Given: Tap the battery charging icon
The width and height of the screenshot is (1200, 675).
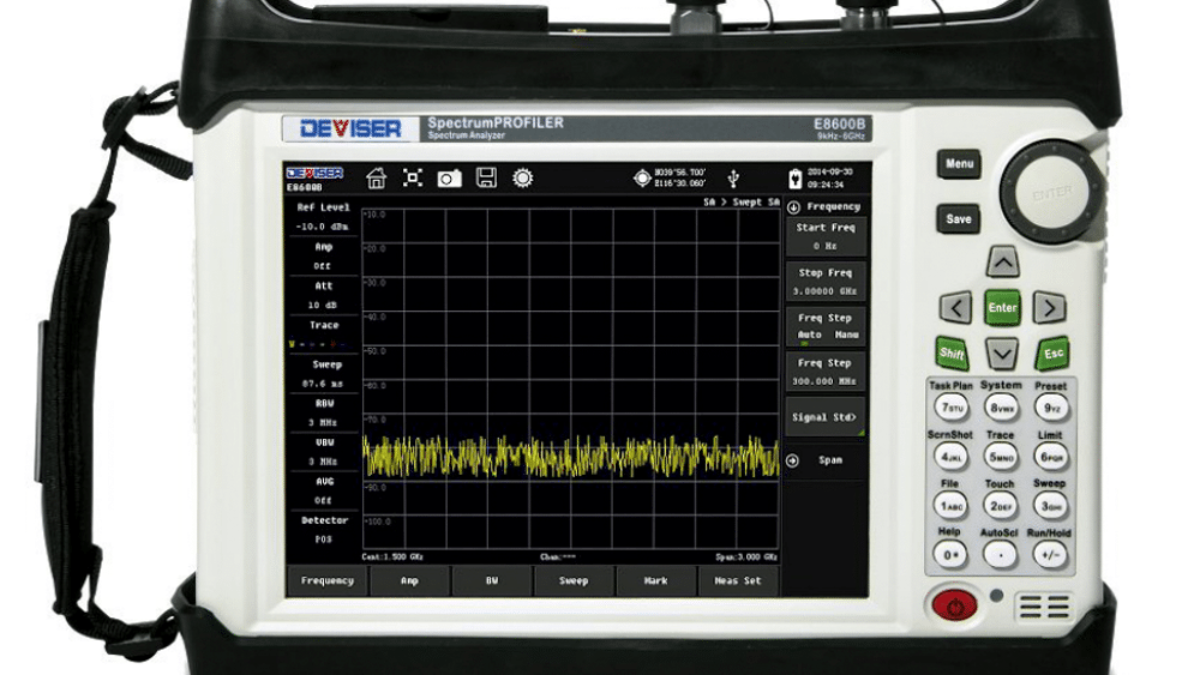Looking at the screenshot, I should 795,178.
